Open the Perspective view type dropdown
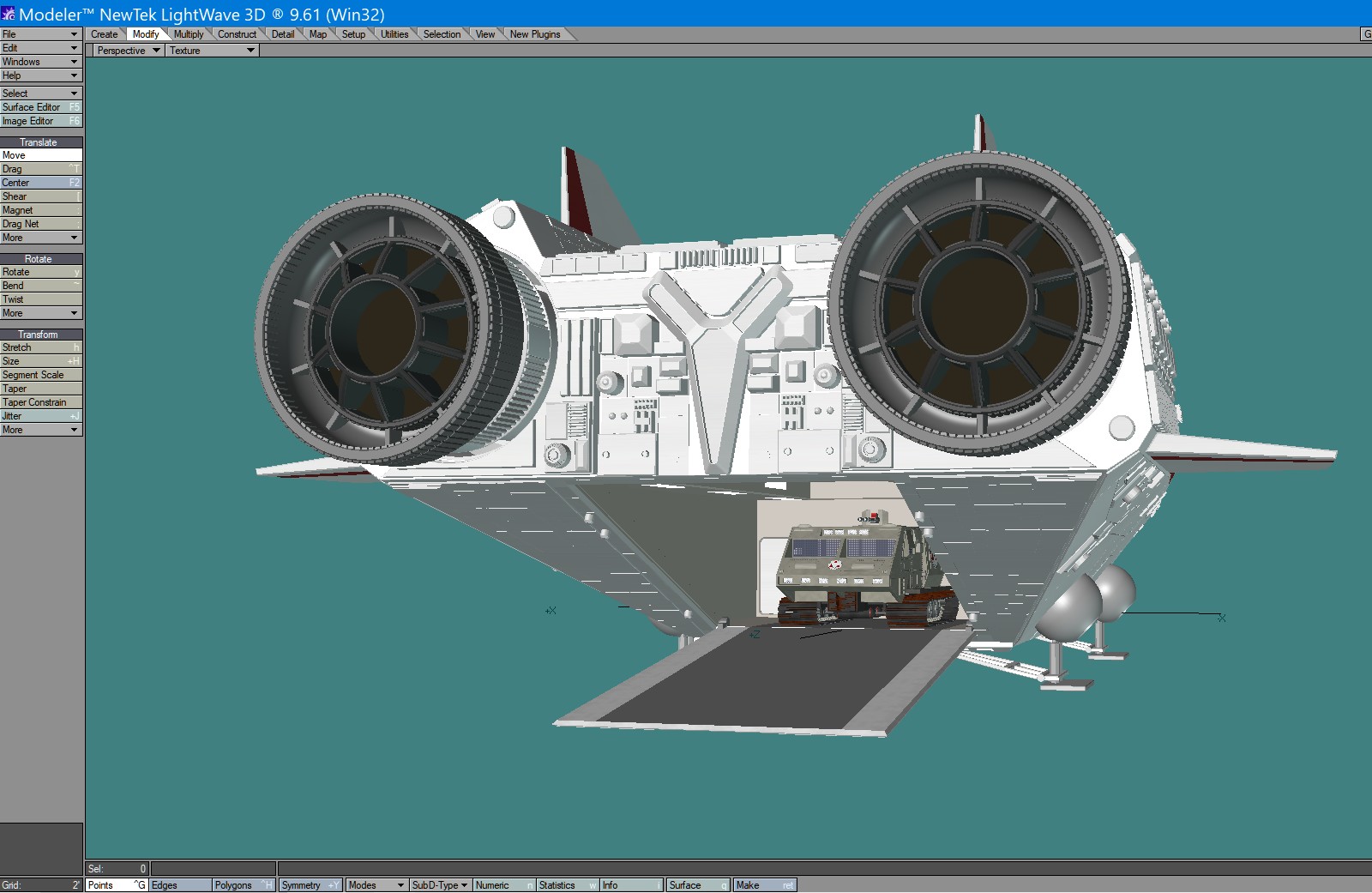Image resolution: width=1372 pixels, height=893 pixels. pyautogui.click(x=128, y=51)
